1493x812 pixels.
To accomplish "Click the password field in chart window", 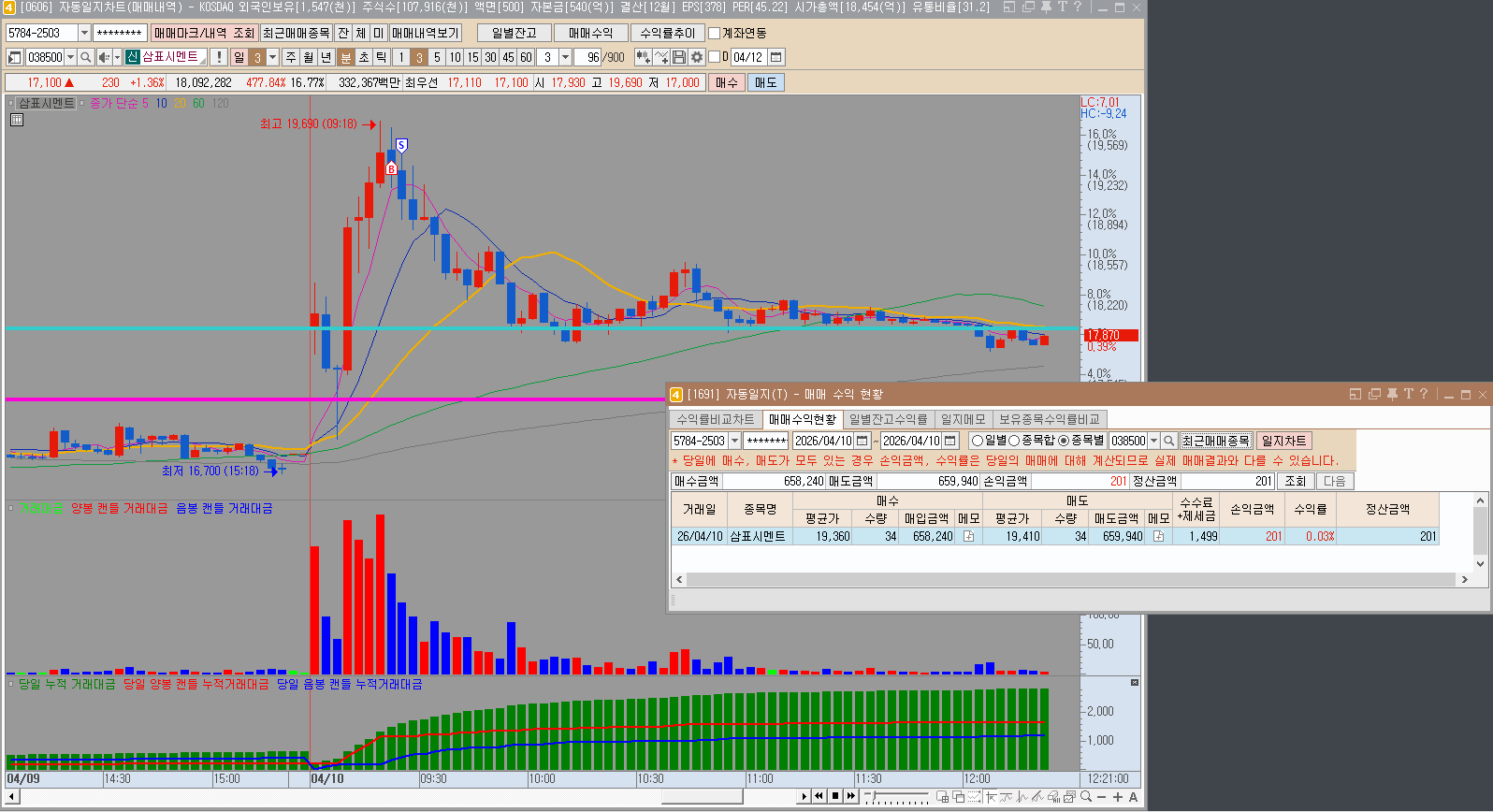I will click(x=120, y=33).
